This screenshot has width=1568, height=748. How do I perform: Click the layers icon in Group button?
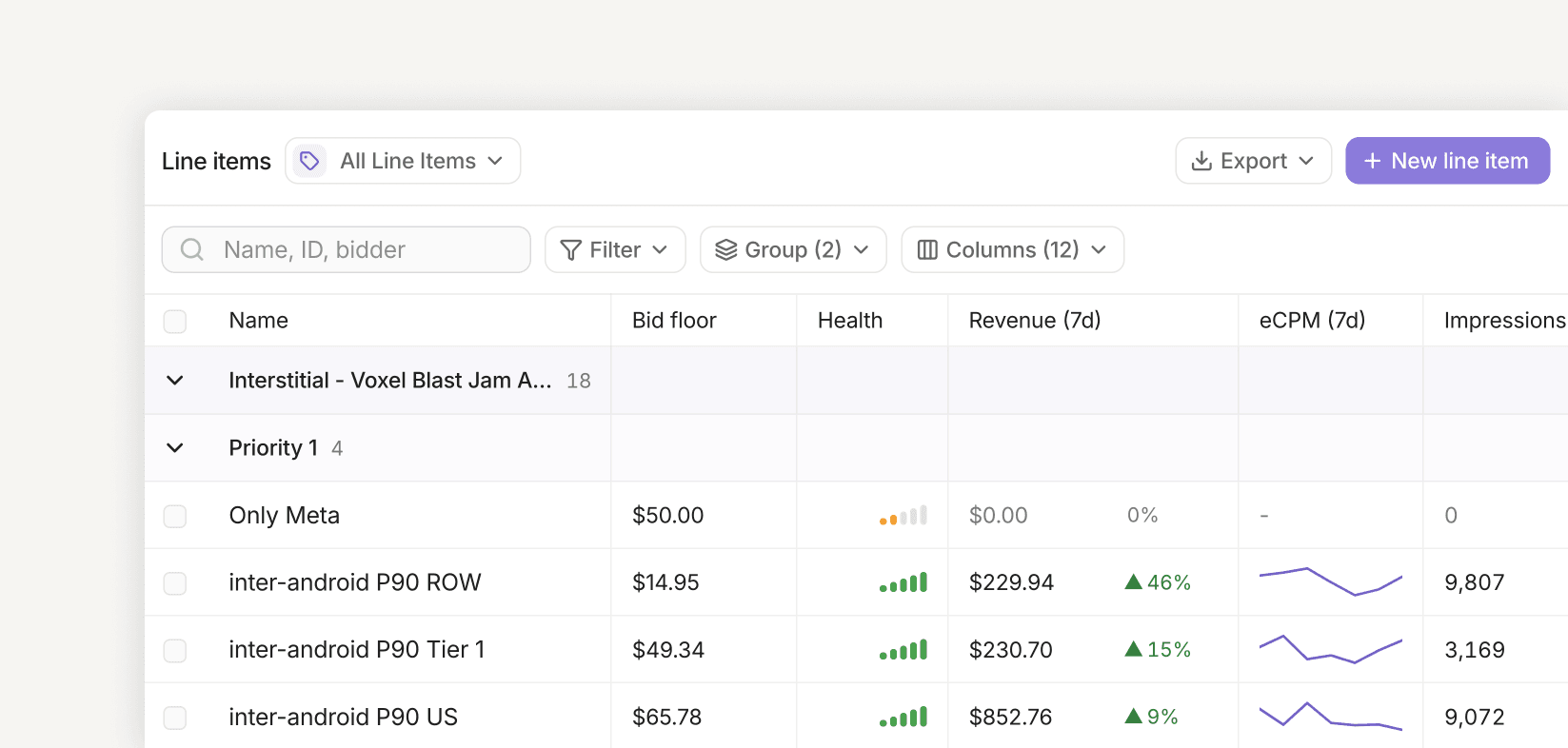coord(726,249)
